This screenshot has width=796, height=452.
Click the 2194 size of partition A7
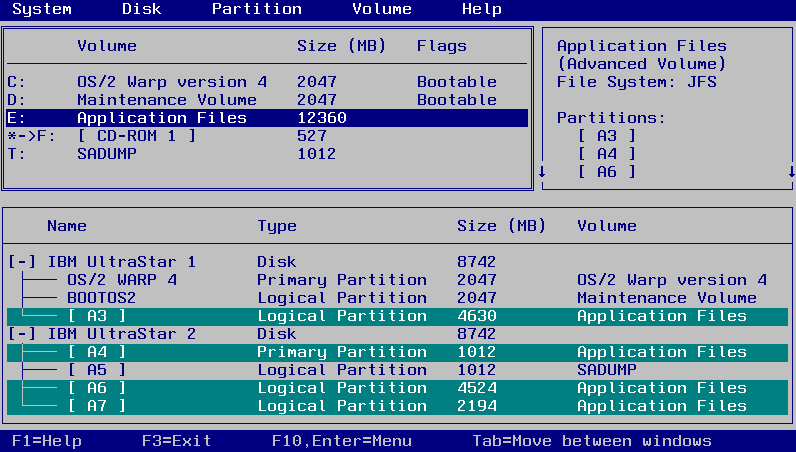pos(477,406)
